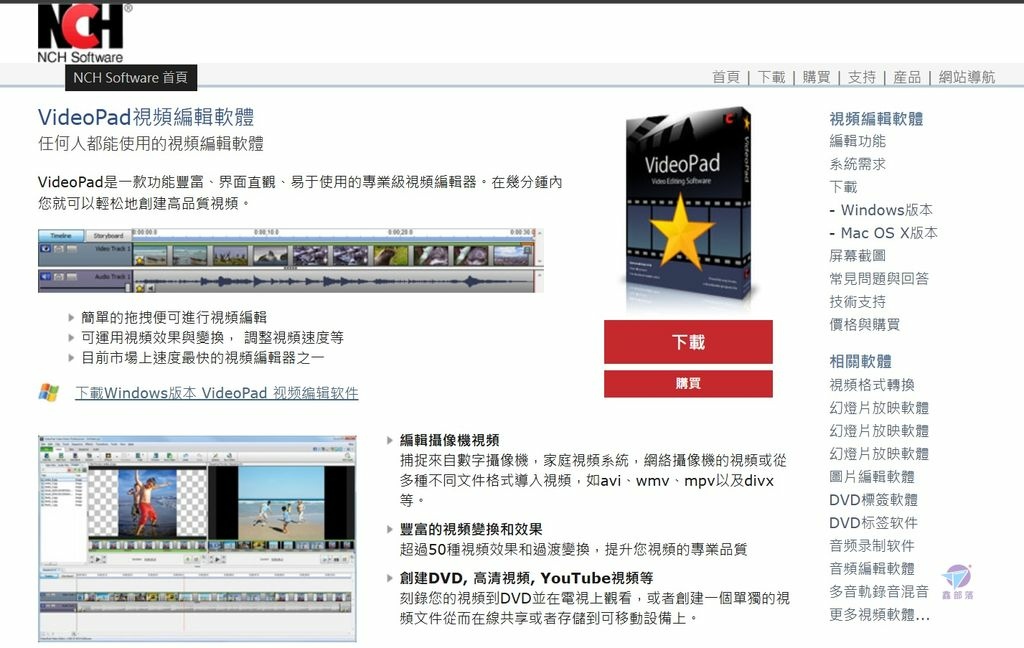1024x648 pixels.
Task: Open 下載 in sidebar
Action: point(843,187)
